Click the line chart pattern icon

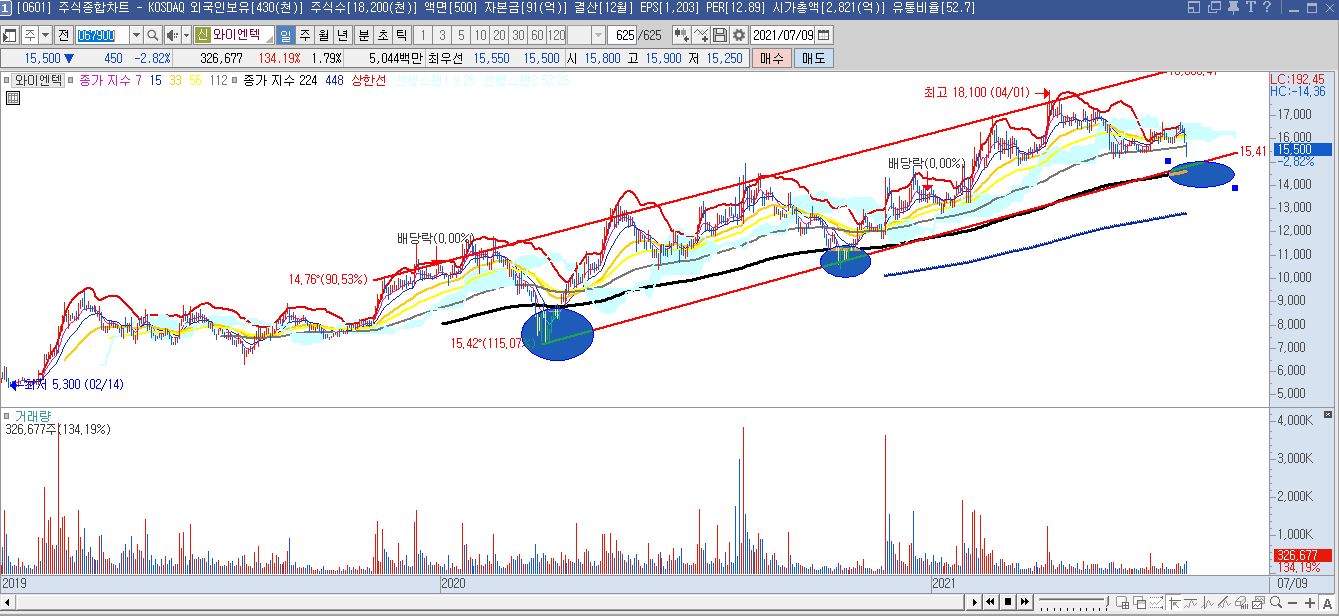pos(1191,602)
